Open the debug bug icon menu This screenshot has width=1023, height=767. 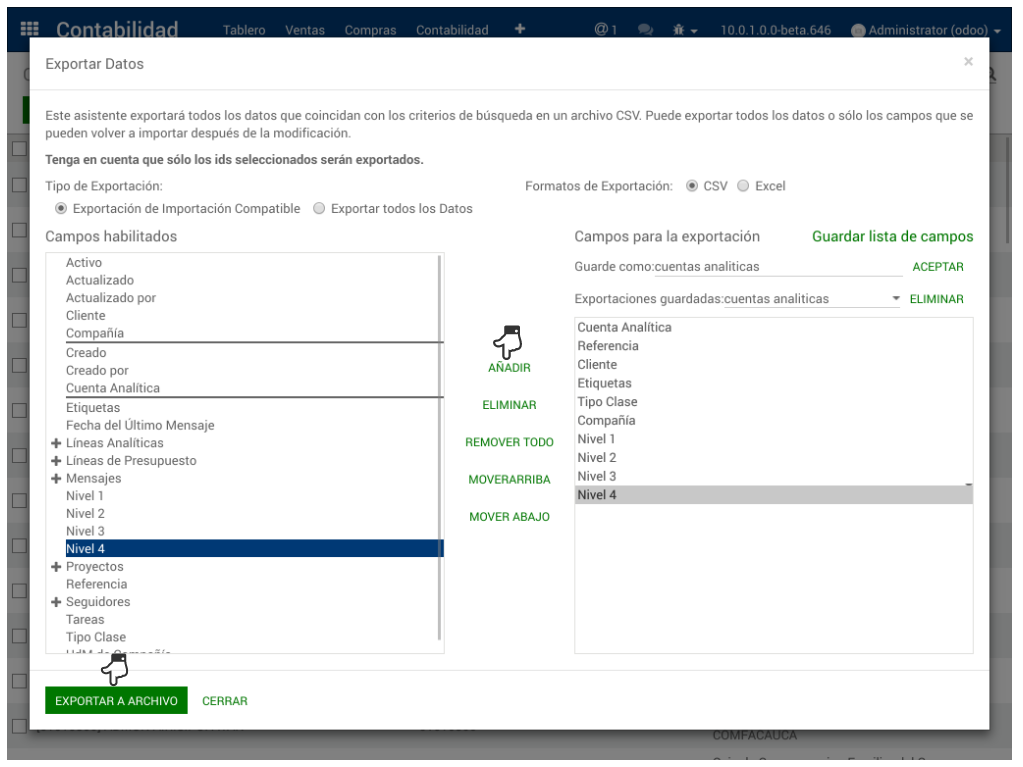(x=685, y=30)
